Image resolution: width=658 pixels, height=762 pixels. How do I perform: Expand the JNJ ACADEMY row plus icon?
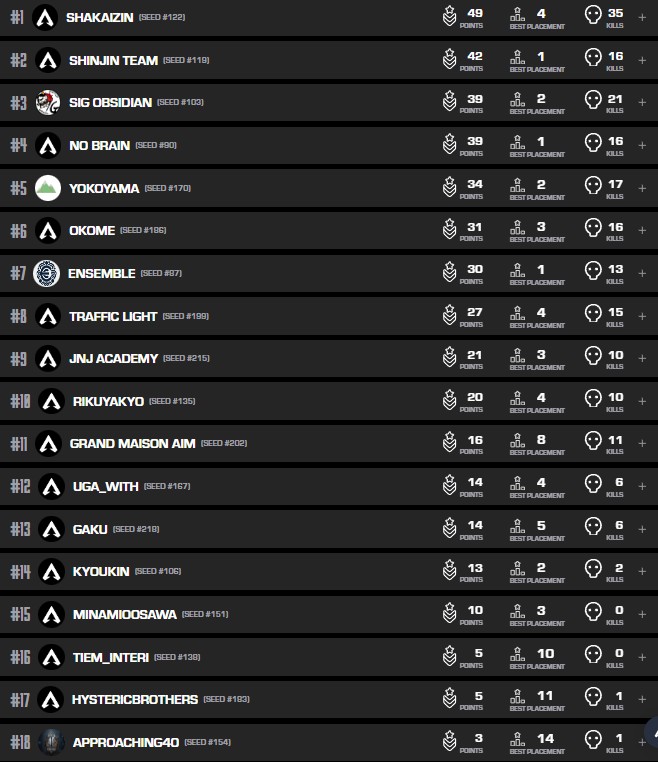click(x=642, y=358)
